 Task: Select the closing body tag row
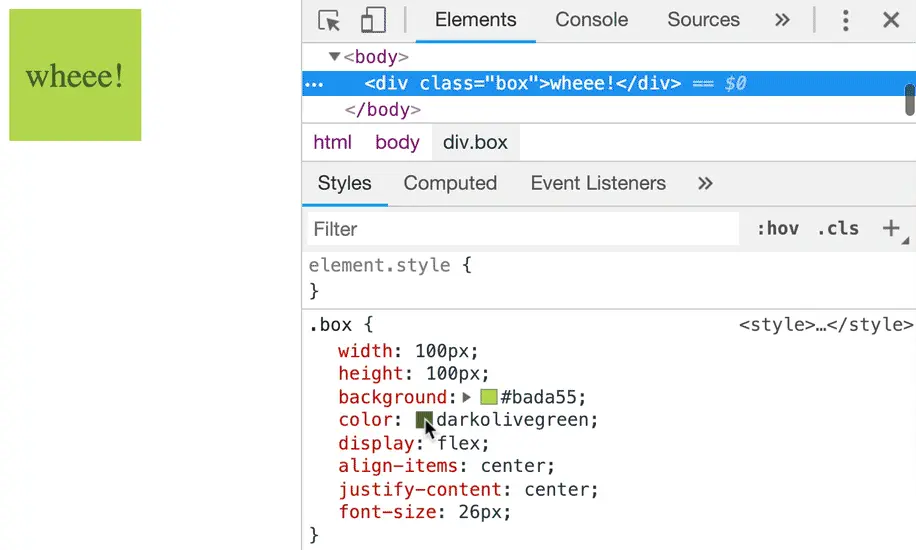pos(383,110)
